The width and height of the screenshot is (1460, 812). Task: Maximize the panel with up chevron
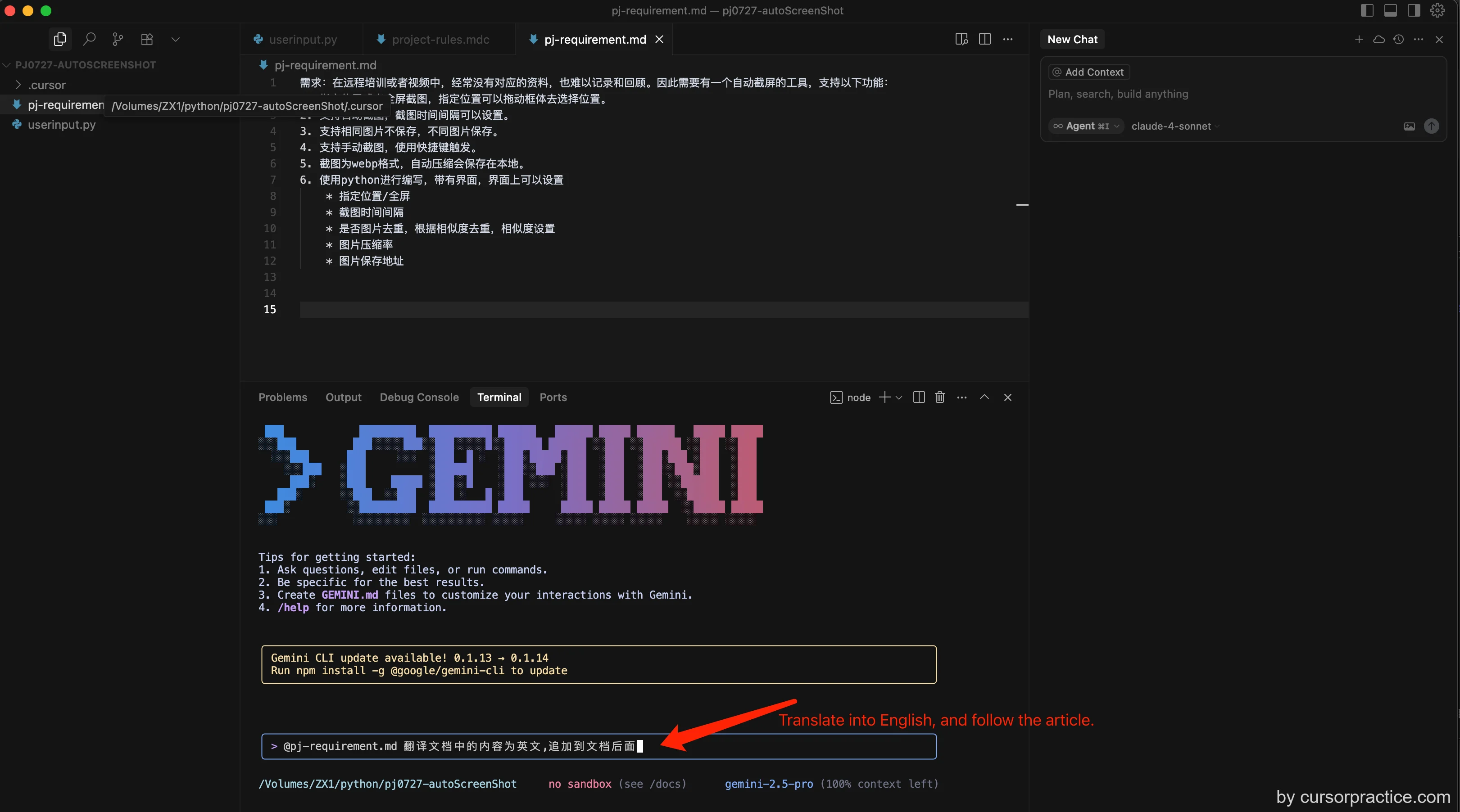tap(984, 397)
